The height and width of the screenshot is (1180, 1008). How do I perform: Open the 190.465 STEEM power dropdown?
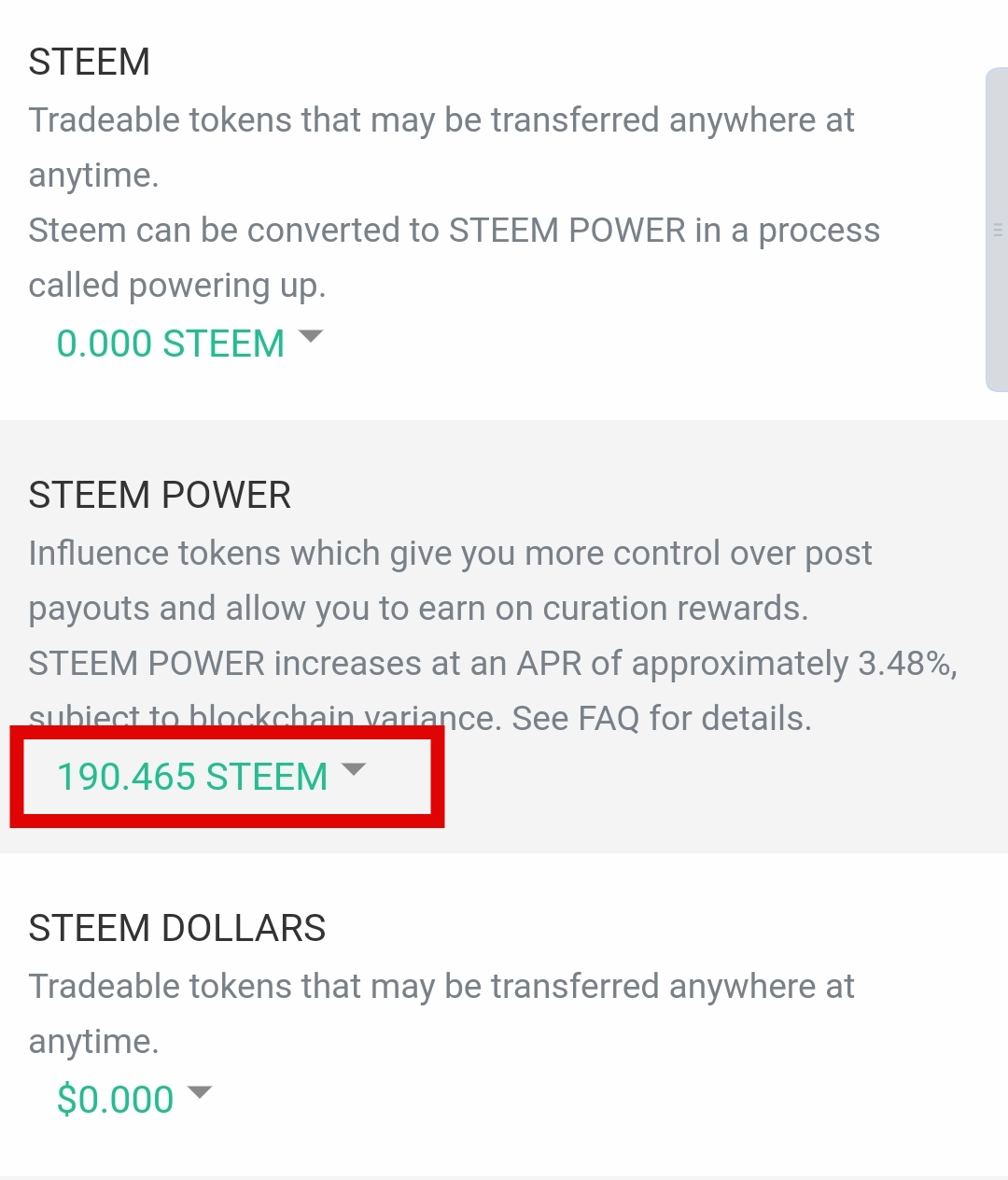192,777
